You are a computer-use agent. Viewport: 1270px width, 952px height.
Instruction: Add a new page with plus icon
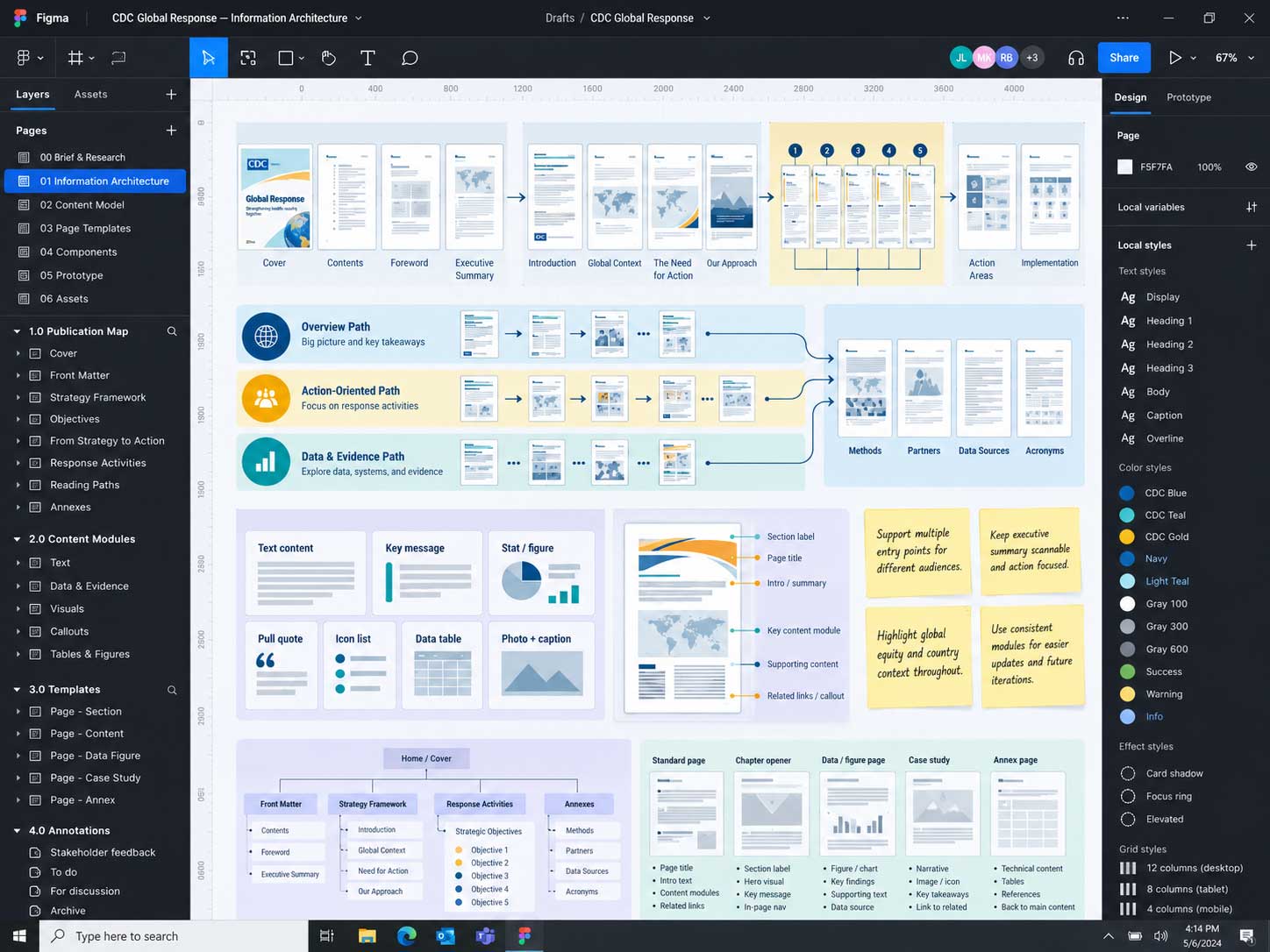(x=171, y=130)
